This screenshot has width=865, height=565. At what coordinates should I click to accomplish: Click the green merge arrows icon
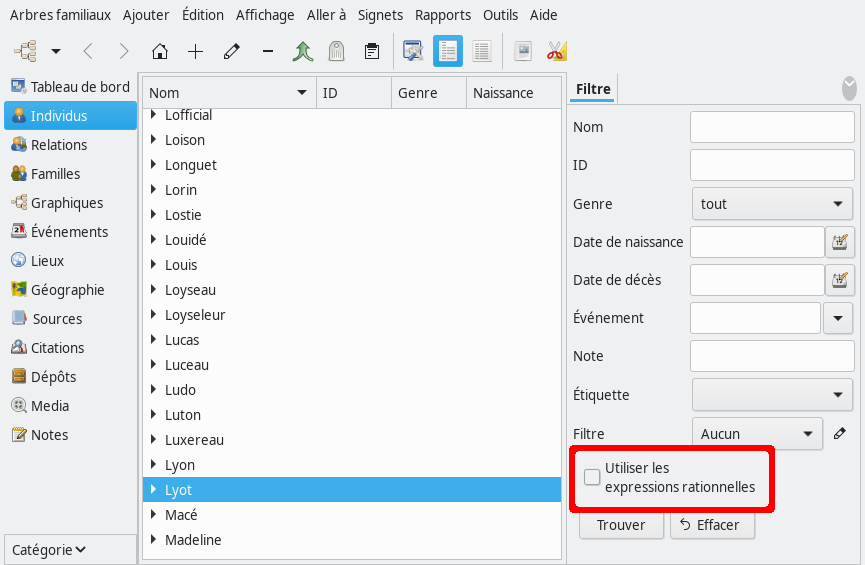coord(303,52)
